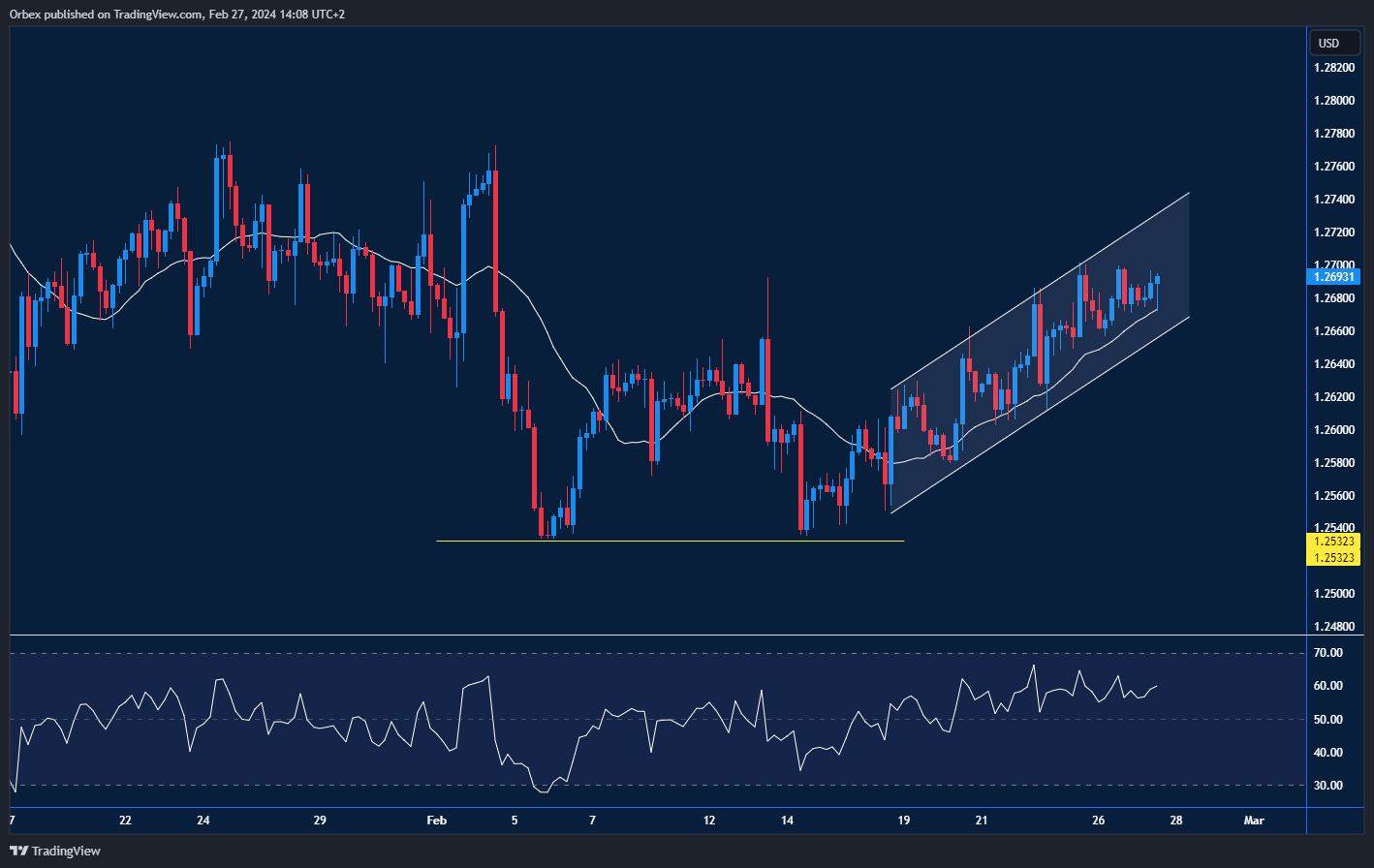
Task: Click the 12 date marker on the time axis
Action: pyautogui.click(x=709, y=821)
